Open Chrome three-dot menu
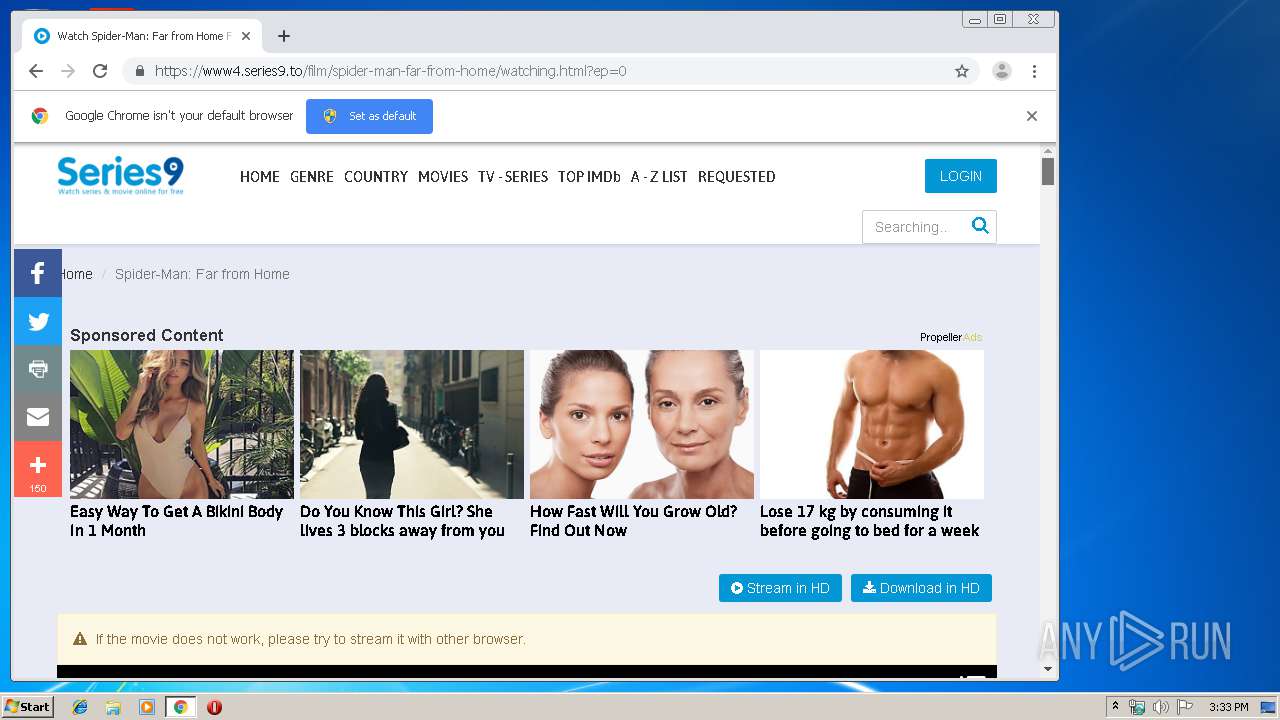This screenshot has width=1280, height=720. tap(1034, 71)
